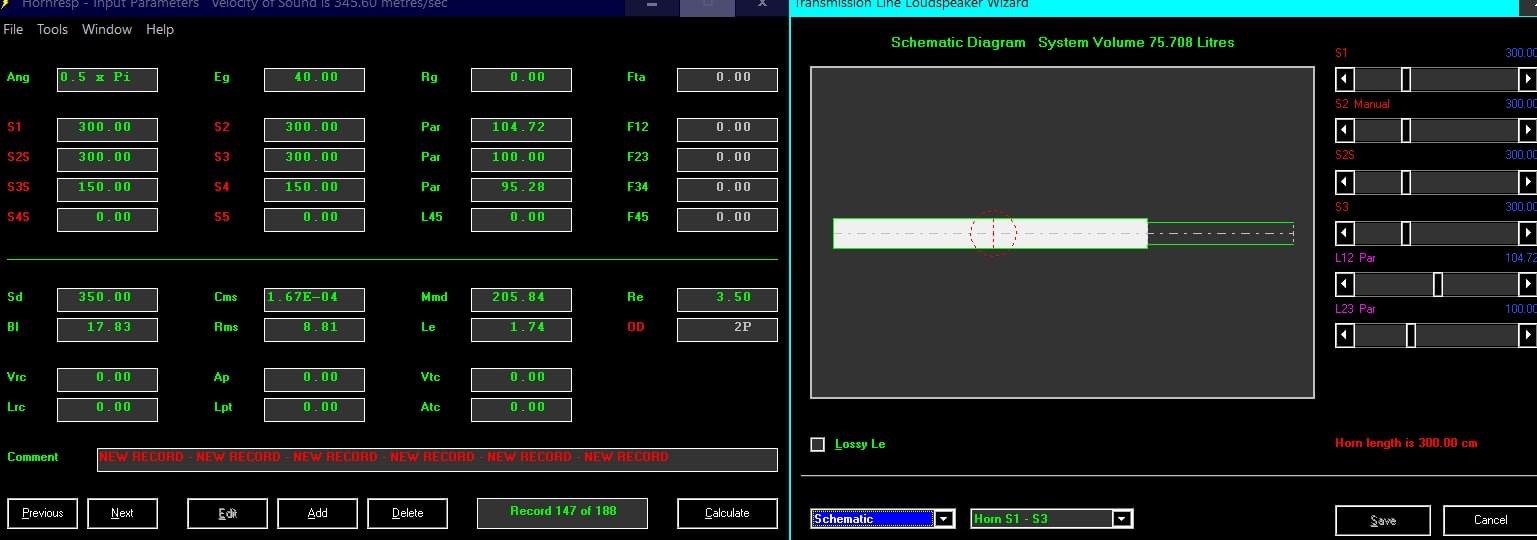Click the Bl input field

(107, 329)
